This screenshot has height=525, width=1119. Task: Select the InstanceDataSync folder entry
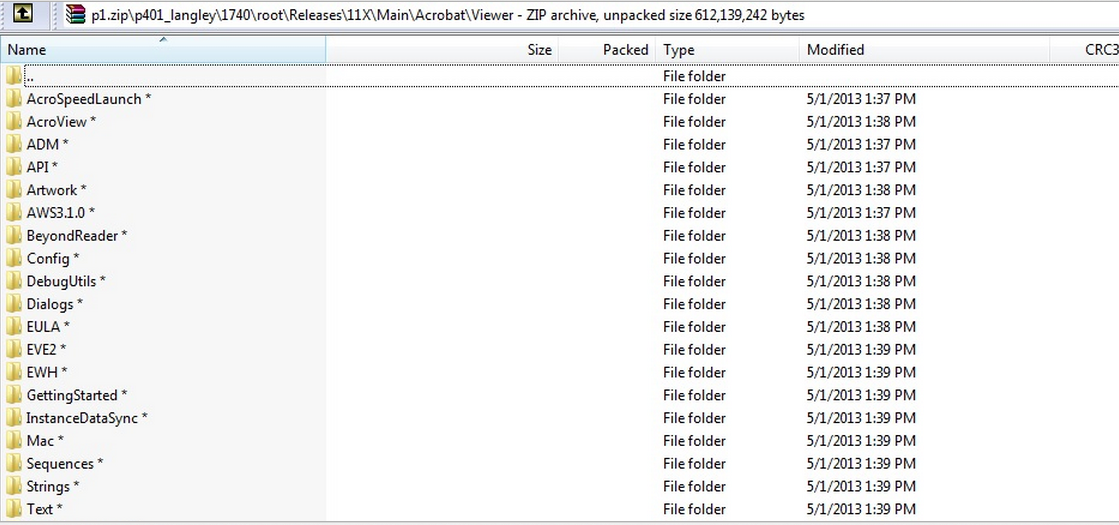click(86, 419)
